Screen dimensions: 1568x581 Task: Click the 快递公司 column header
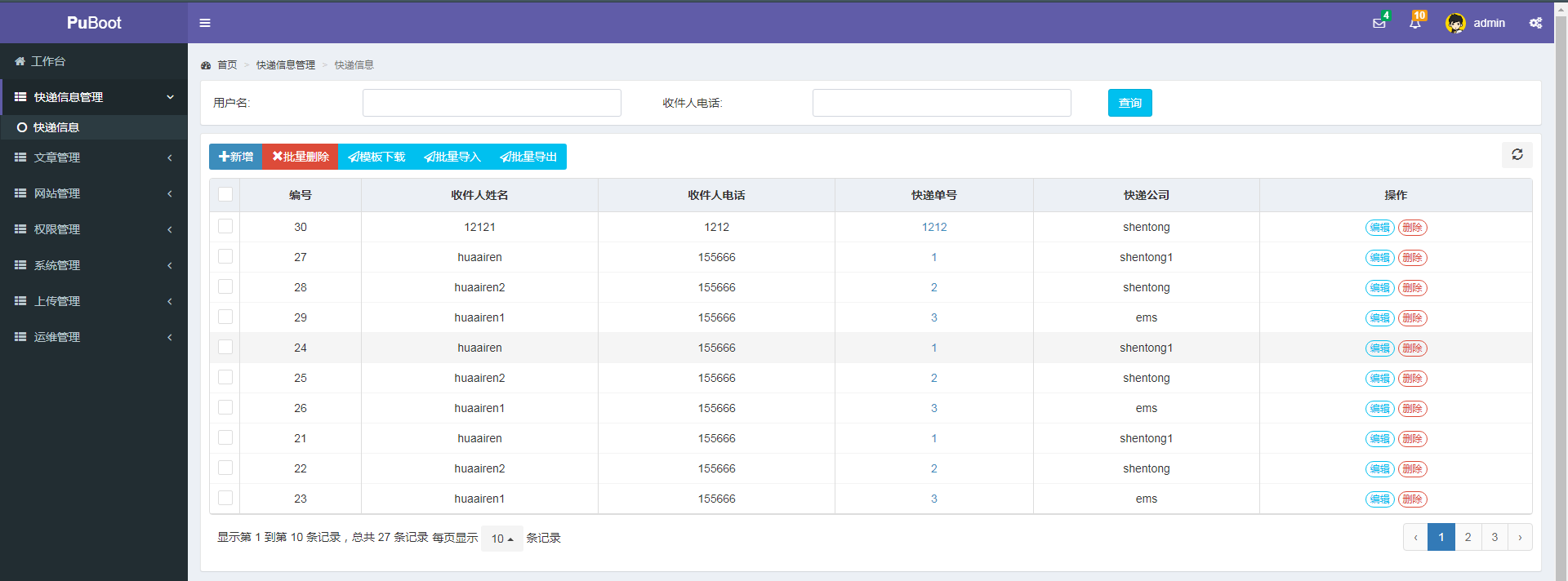pos(1147,195)
